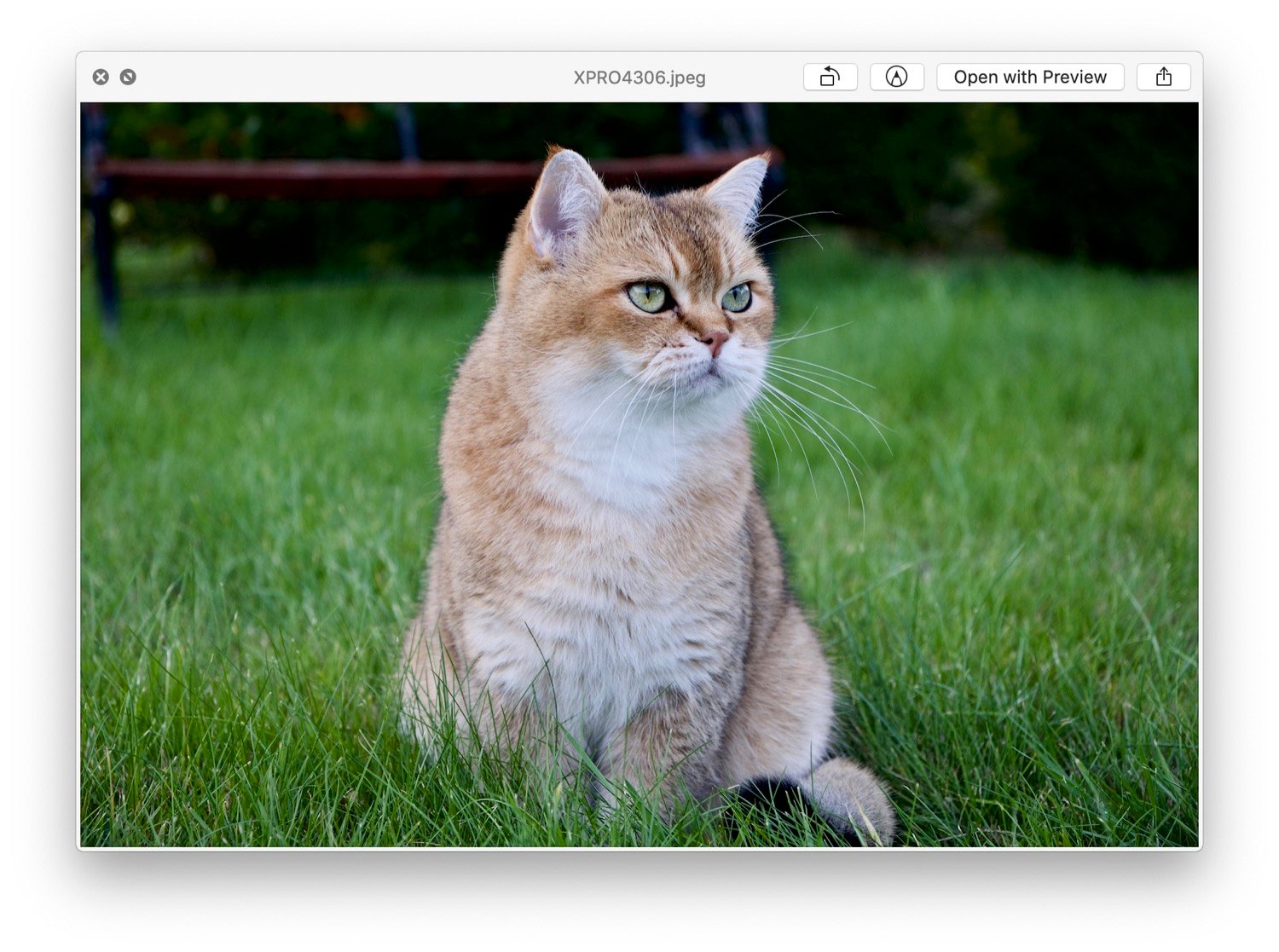This screenshot has width=1279, height=952.
Task: Rotate the image with the rotate button
Action: point(830,77)
